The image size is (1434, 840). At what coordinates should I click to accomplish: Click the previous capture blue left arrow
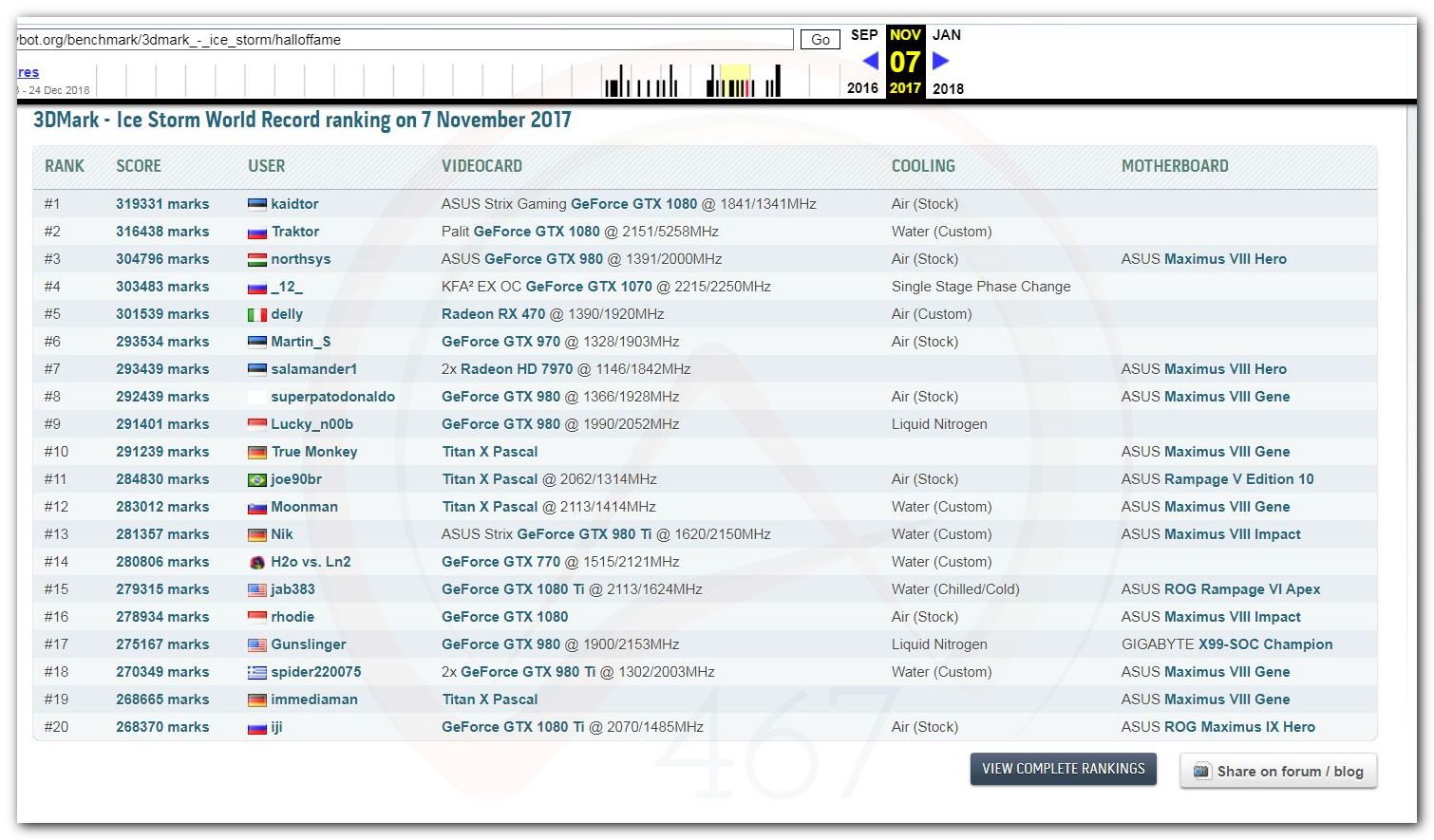[870, 62]
